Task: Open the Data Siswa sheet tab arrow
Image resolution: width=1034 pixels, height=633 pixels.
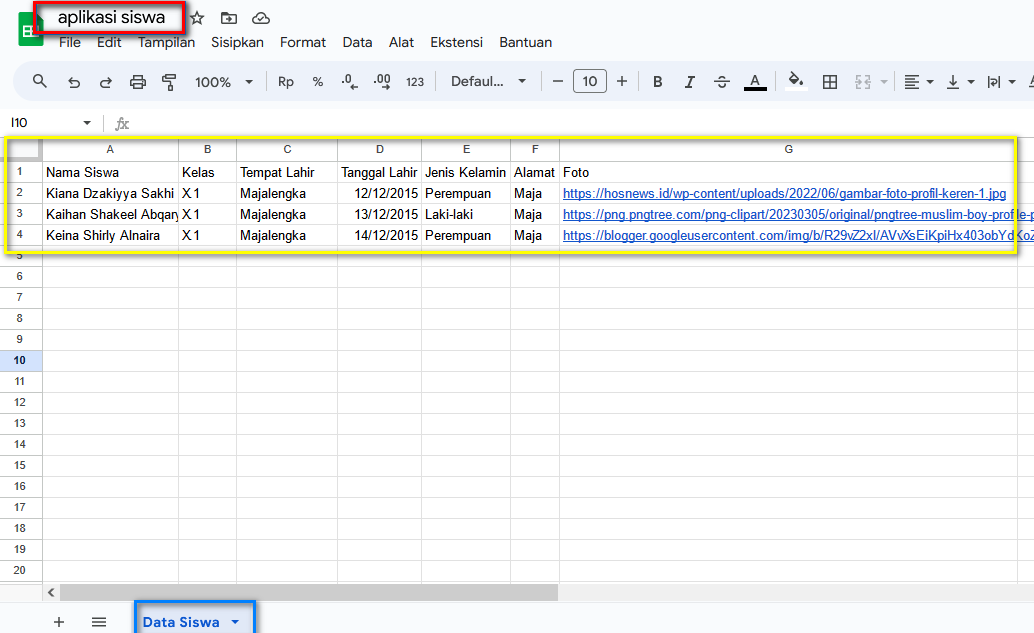Action: tap(235, 622)
